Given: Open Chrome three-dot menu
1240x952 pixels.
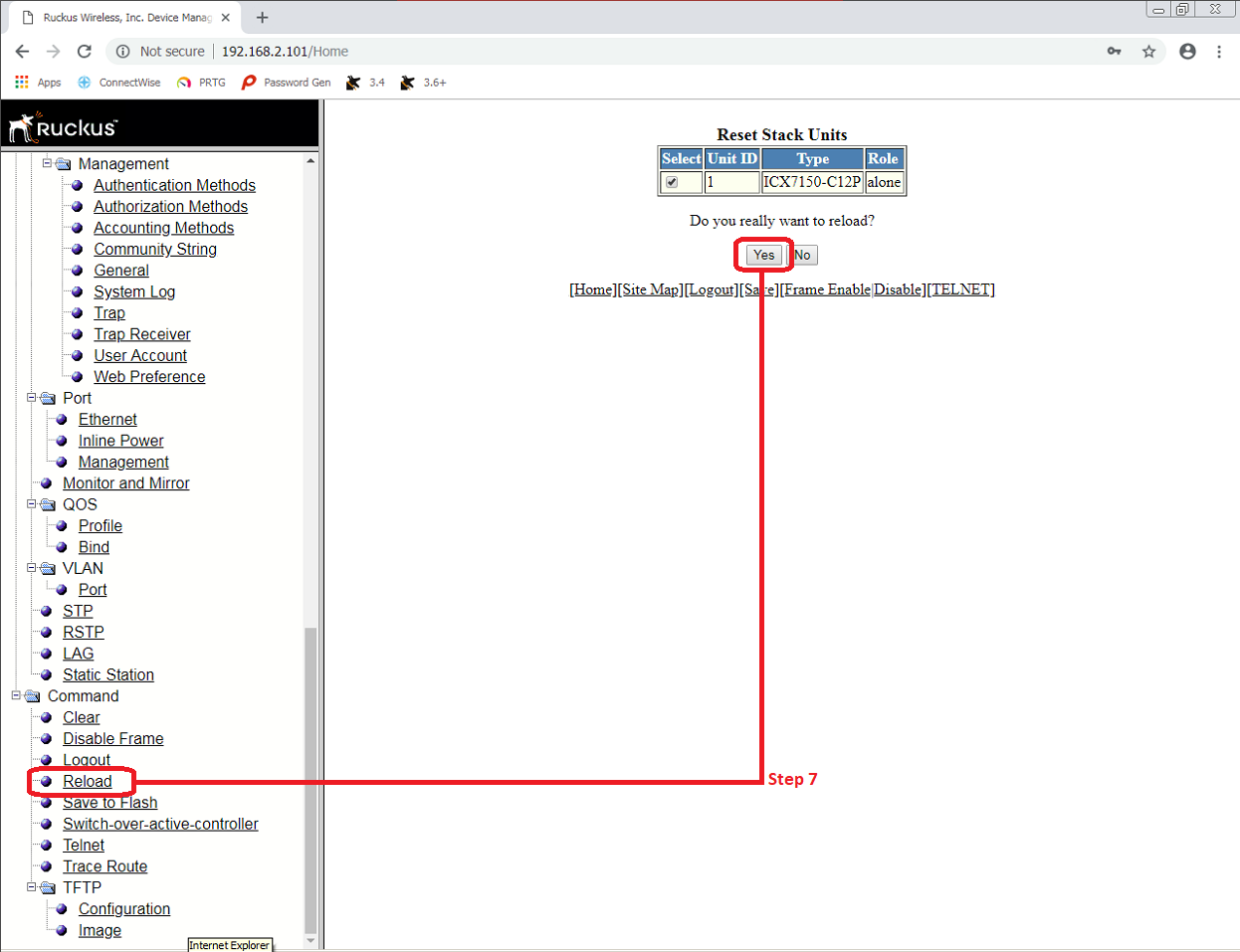Looking at the screenshot, I should [1219, 52].
